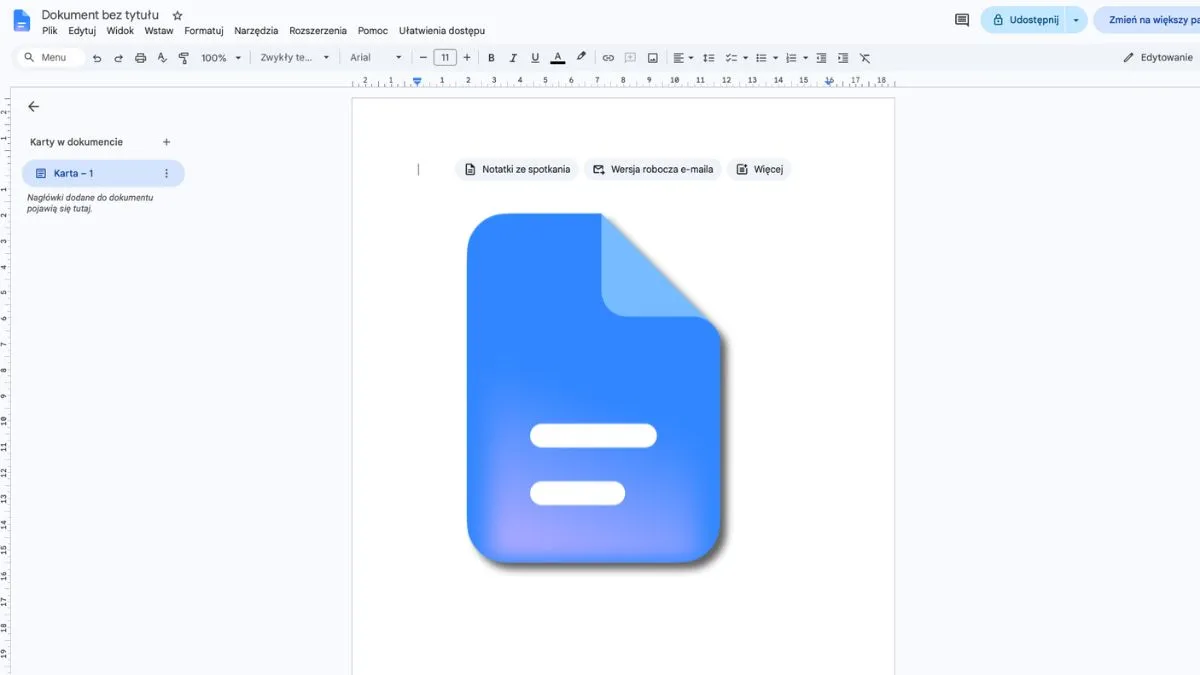This screenshot has height=675, width=1200.
Task: Open the text alignment dropdown
Action: [683, 58]
